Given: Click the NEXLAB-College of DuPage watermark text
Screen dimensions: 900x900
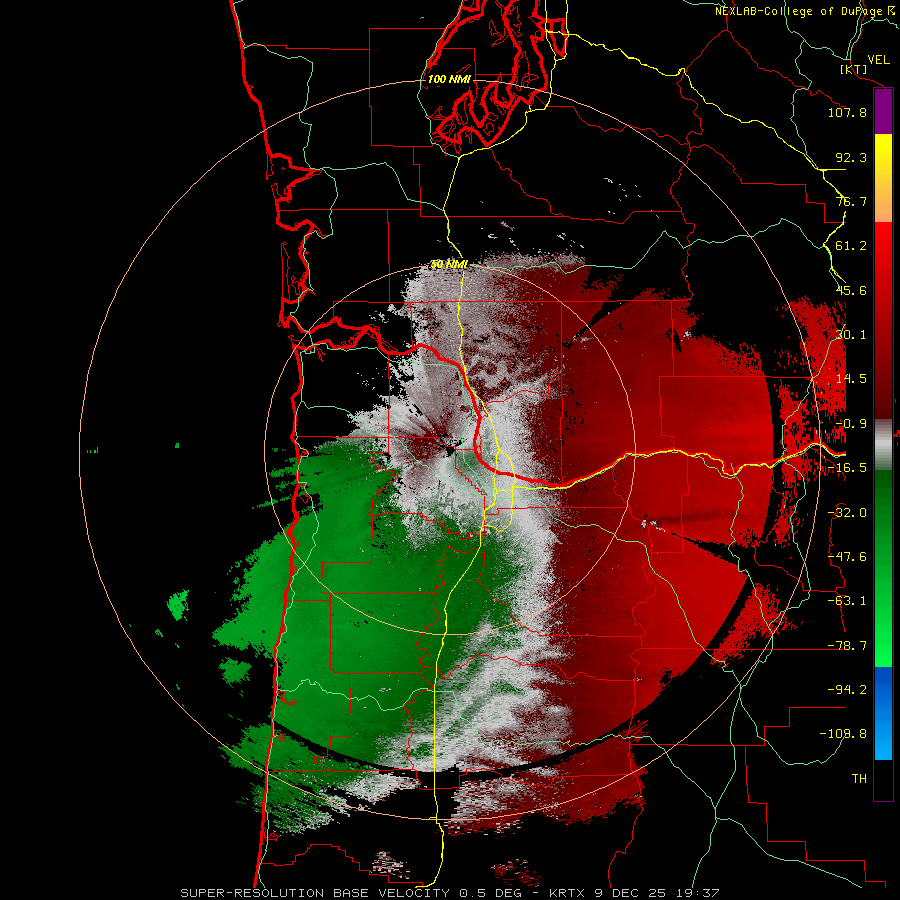Looking at the screenshot, I should click(806, 11).
